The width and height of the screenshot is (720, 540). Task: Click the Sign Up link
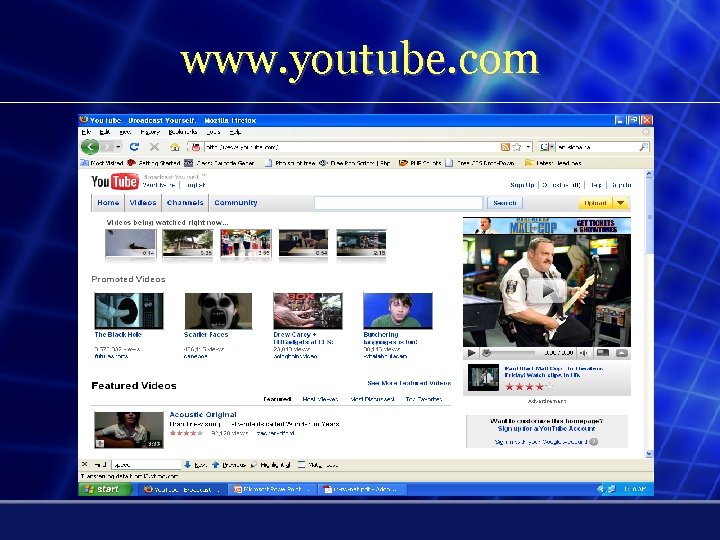pos(523,185)
